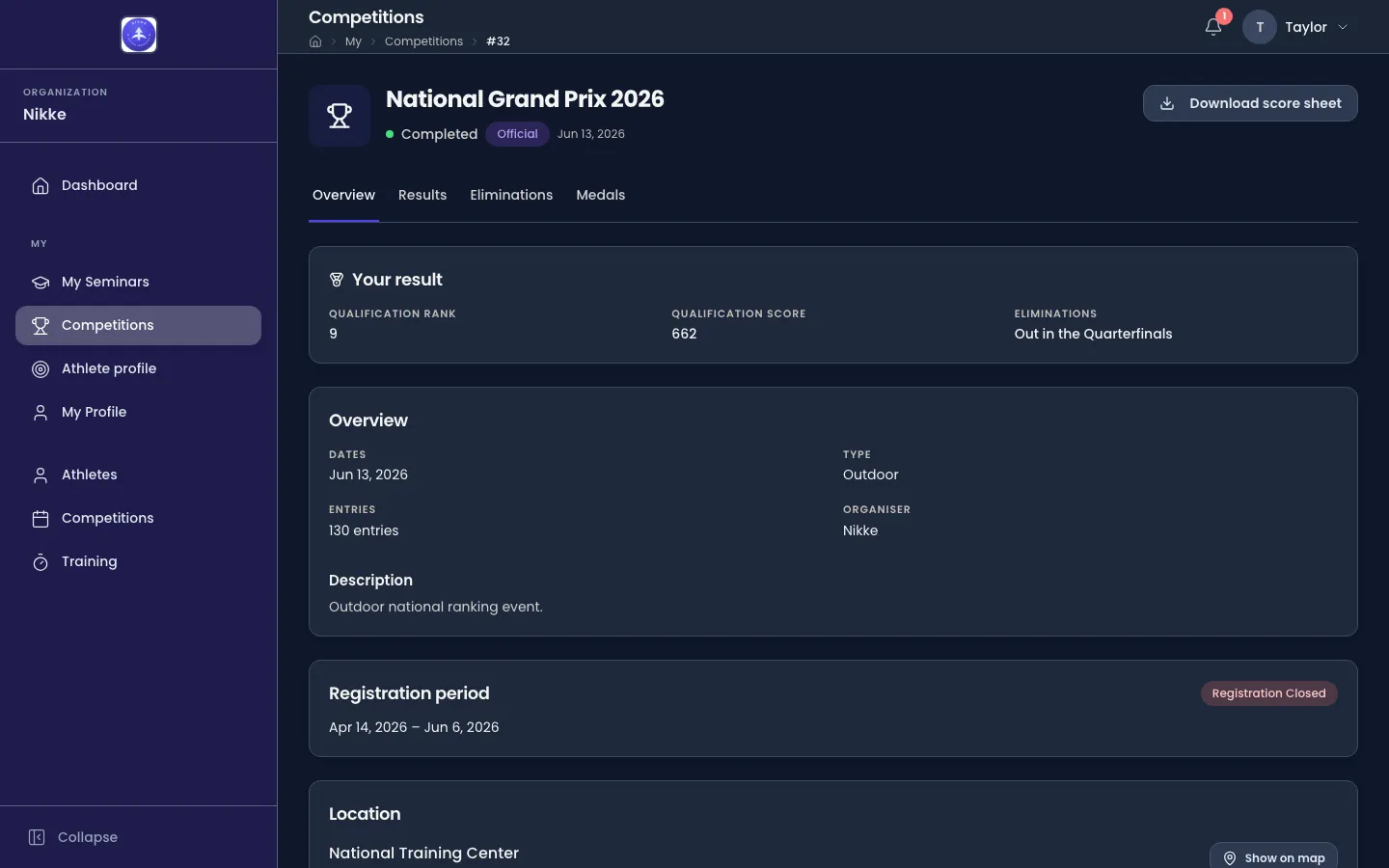Click the Registration Closed badge
Image resolution: width=1389 pixels, height=868 pixels.
pos(1268,693)
